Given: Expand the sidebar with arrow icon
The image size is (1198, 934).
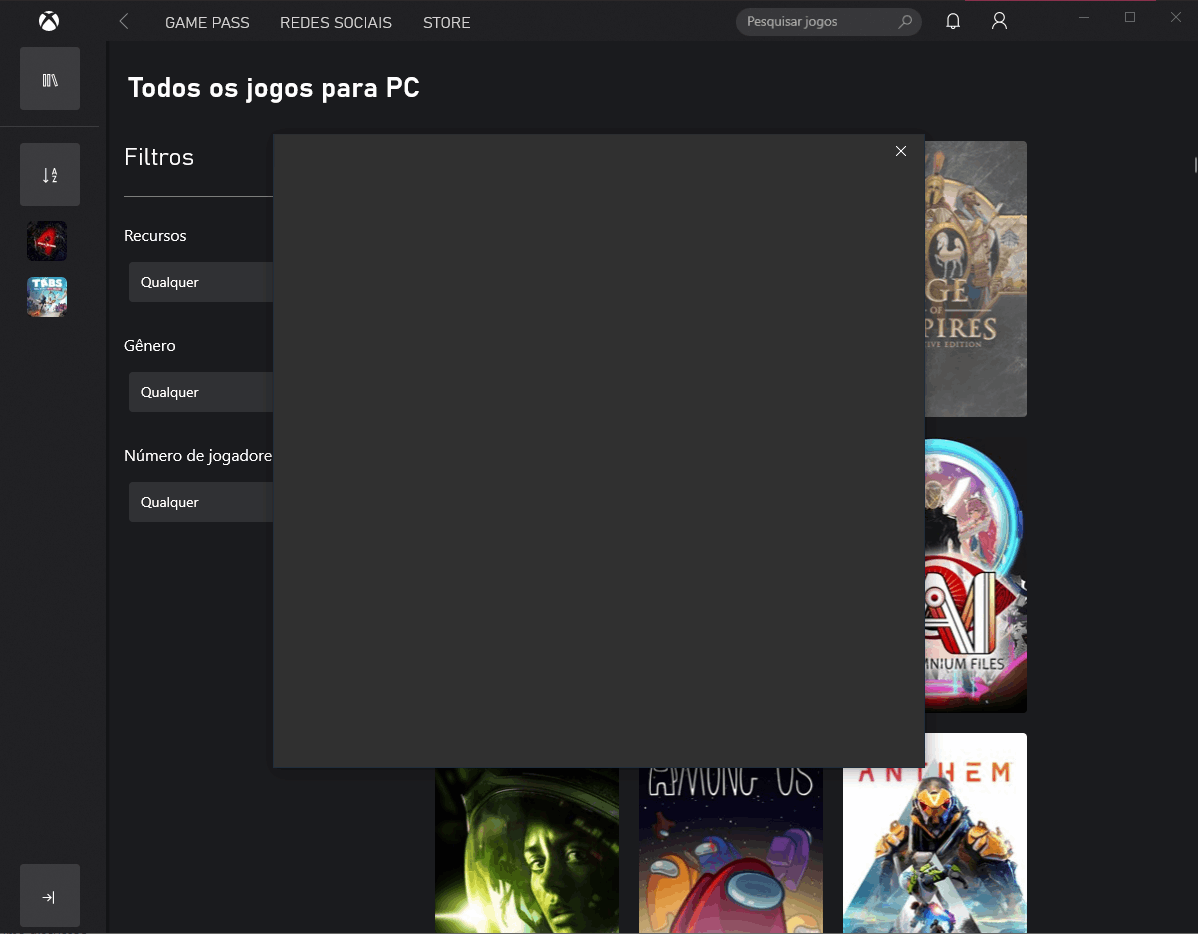Looking at the screenshot, I should coord(50,896).
